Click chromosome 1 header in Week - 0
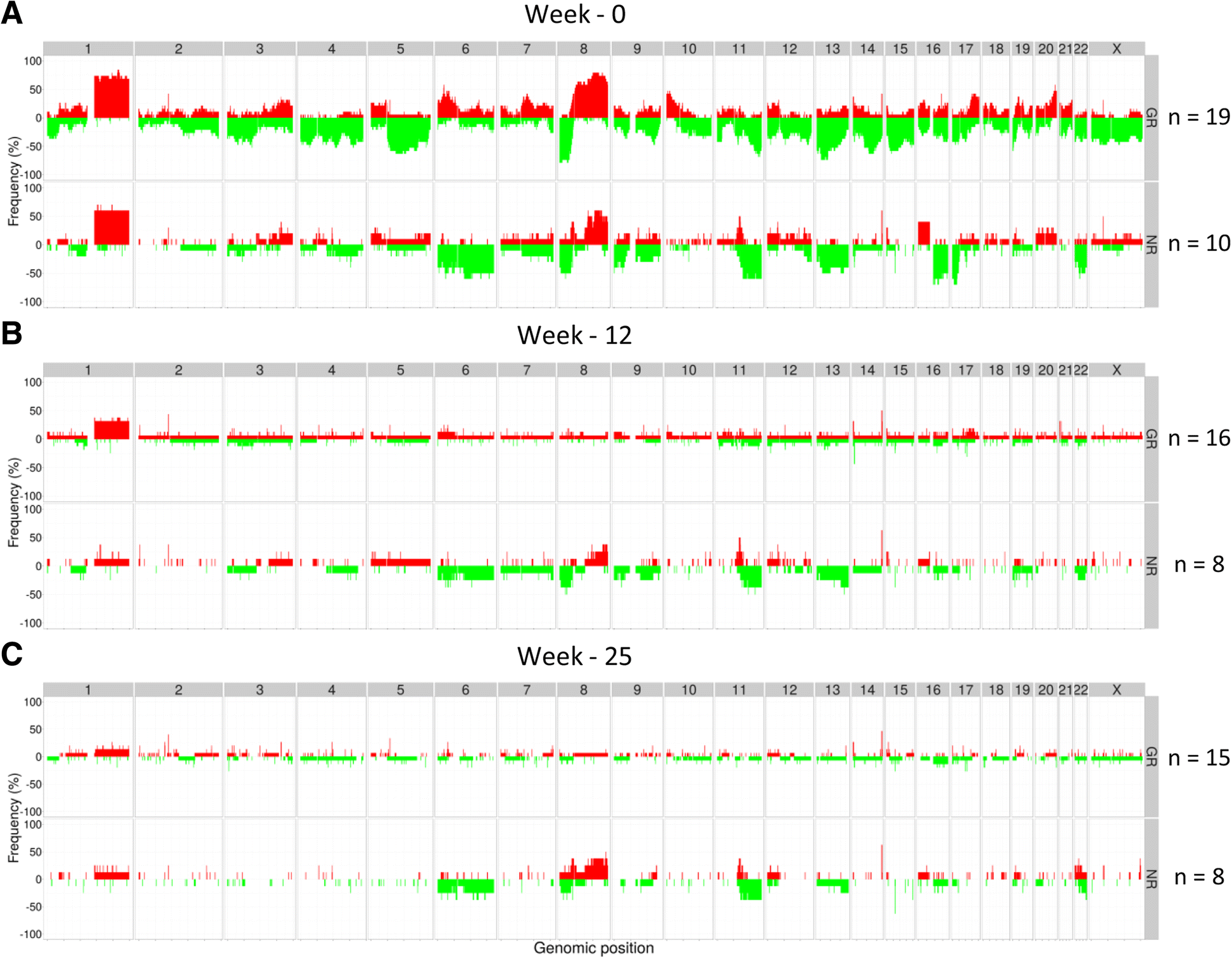 tap(88, 49)
